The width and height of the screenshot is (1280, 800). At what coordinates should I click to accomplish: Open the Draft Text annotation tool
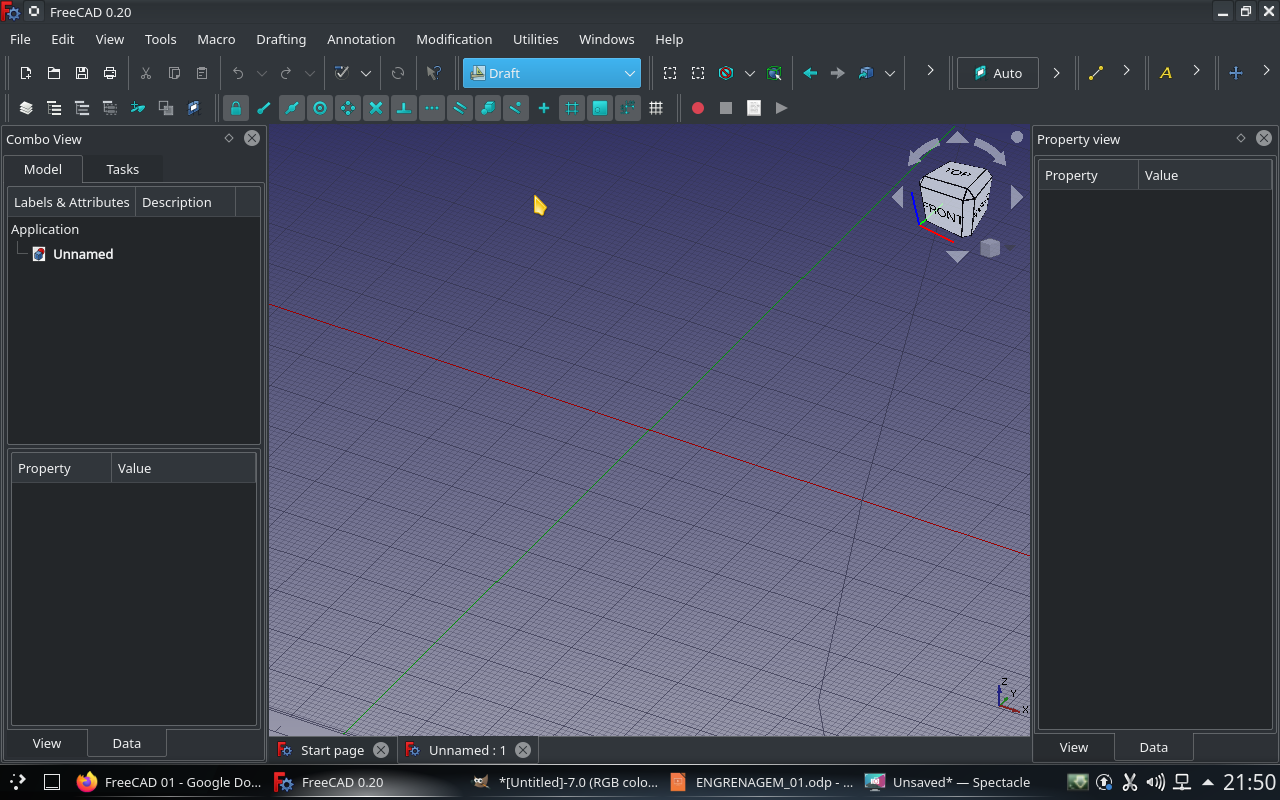click(1166, 72)
